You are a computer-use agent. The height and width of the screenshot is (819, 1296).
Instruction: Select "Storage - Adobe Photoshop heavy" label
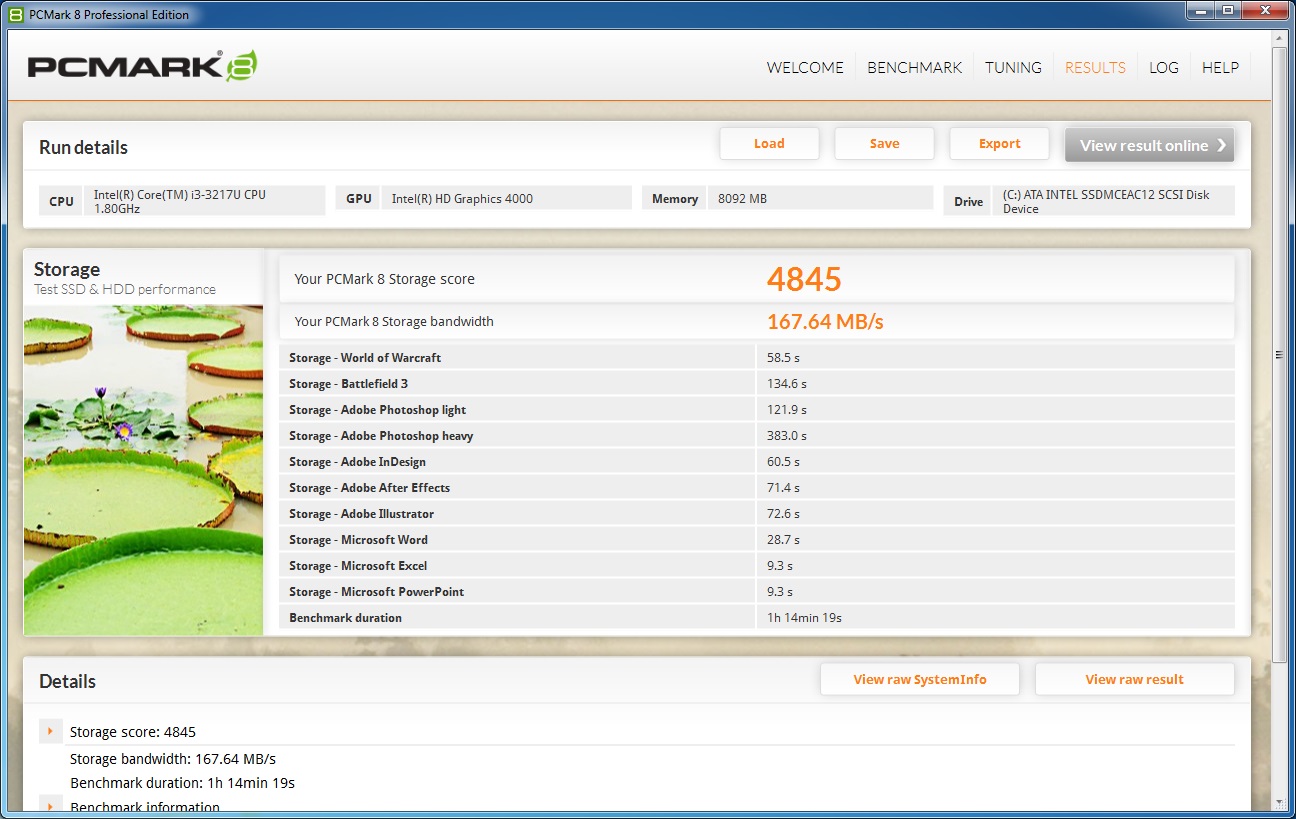[381, 436]
